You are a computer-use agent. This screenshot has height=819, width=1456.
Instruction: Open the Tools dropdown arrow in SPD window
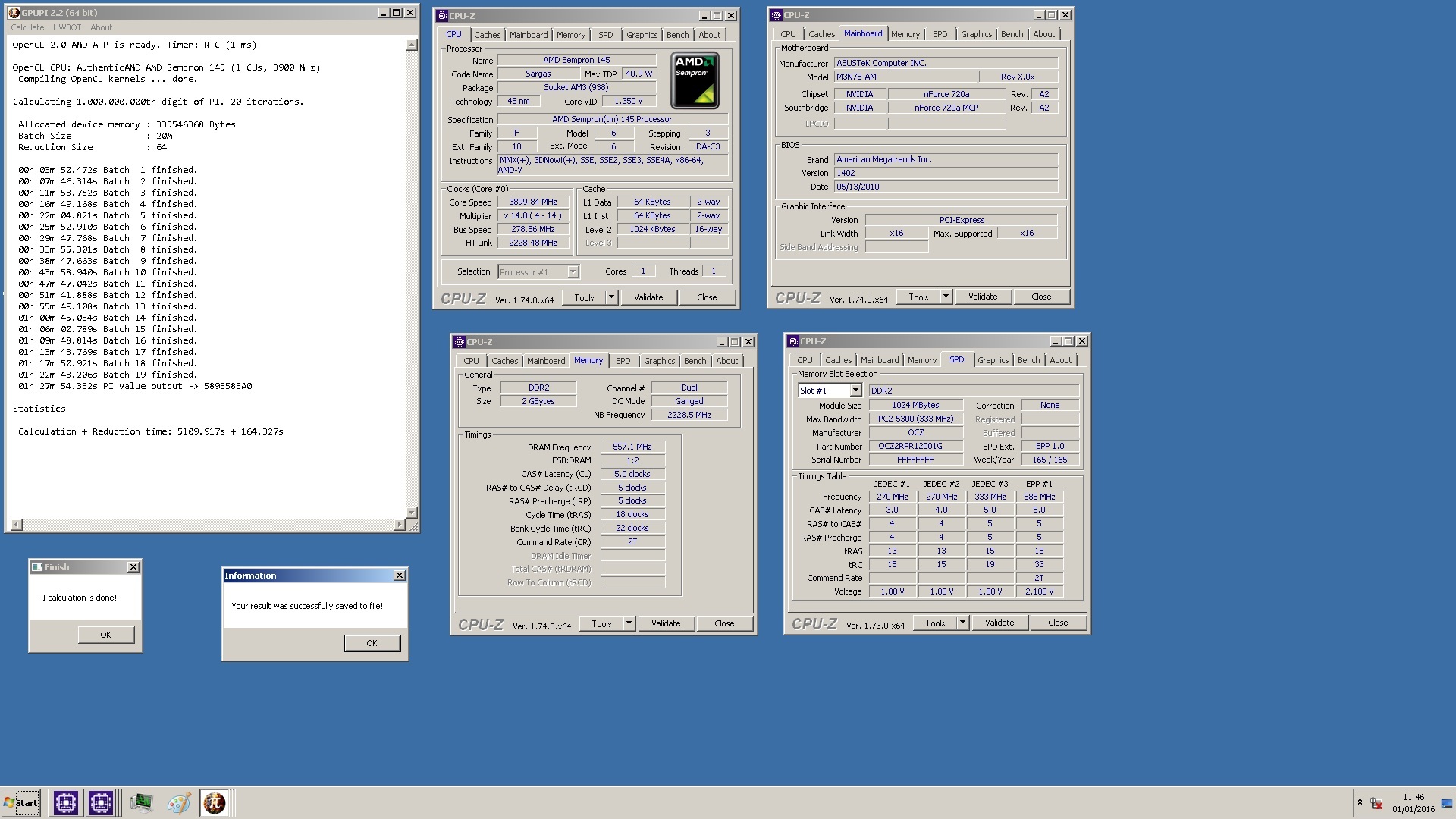[962, 623]
